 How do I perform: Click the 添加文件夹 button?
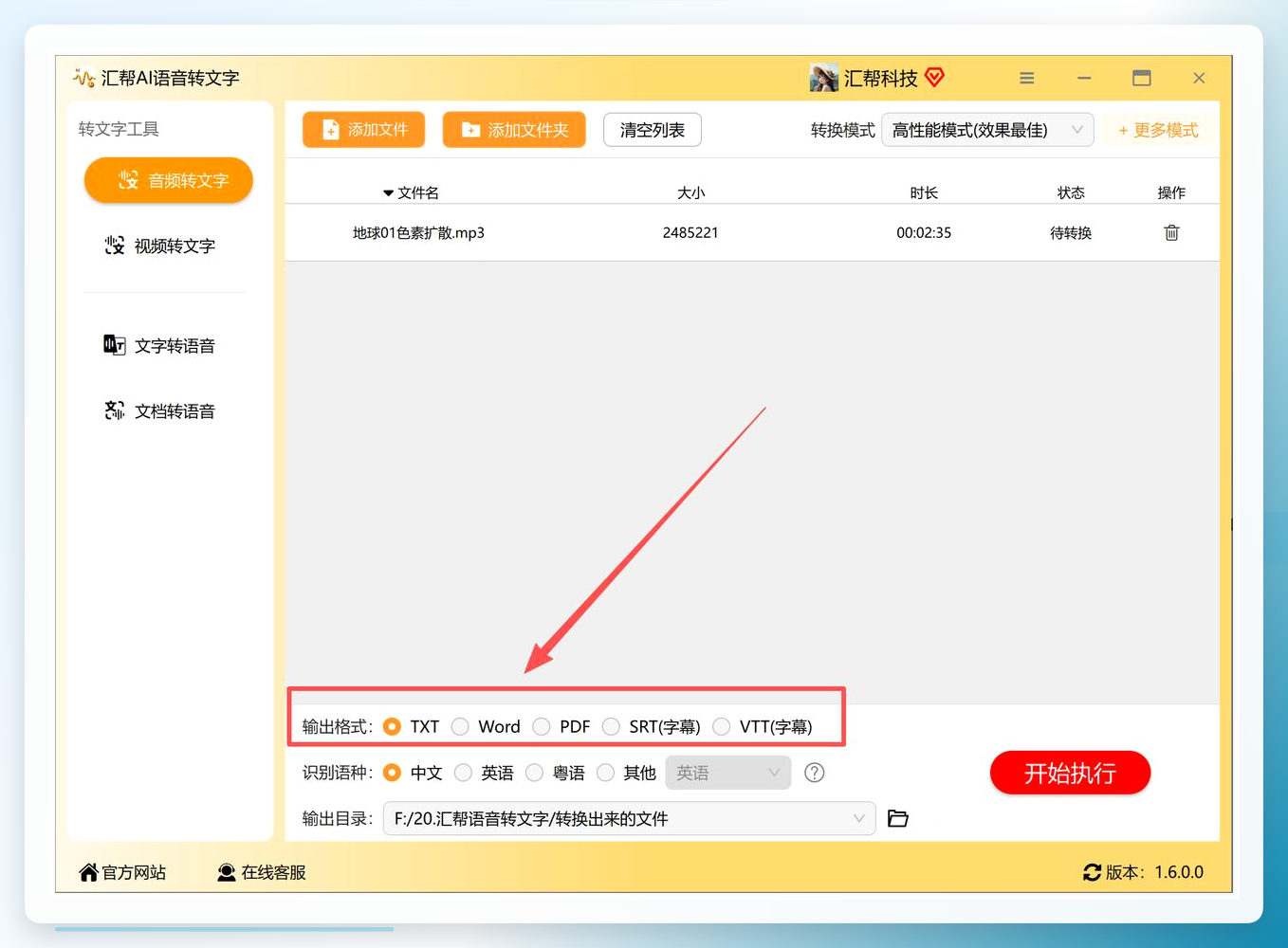click(x=514, y=130)
